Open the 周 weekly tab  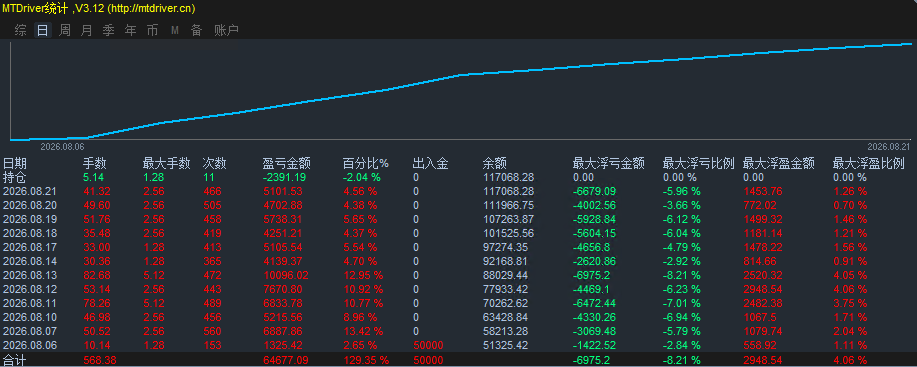pyautogui.click(x=64, y=30)
